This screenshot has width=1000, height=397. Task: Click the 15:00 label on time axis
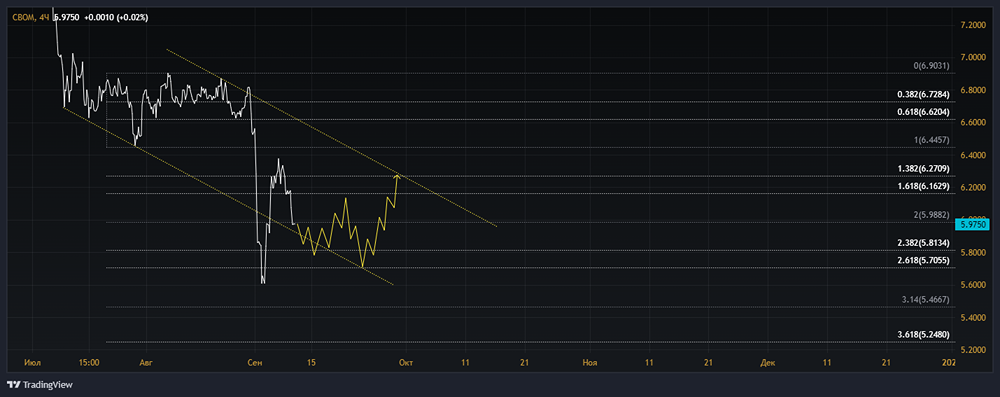pos(89,363)
